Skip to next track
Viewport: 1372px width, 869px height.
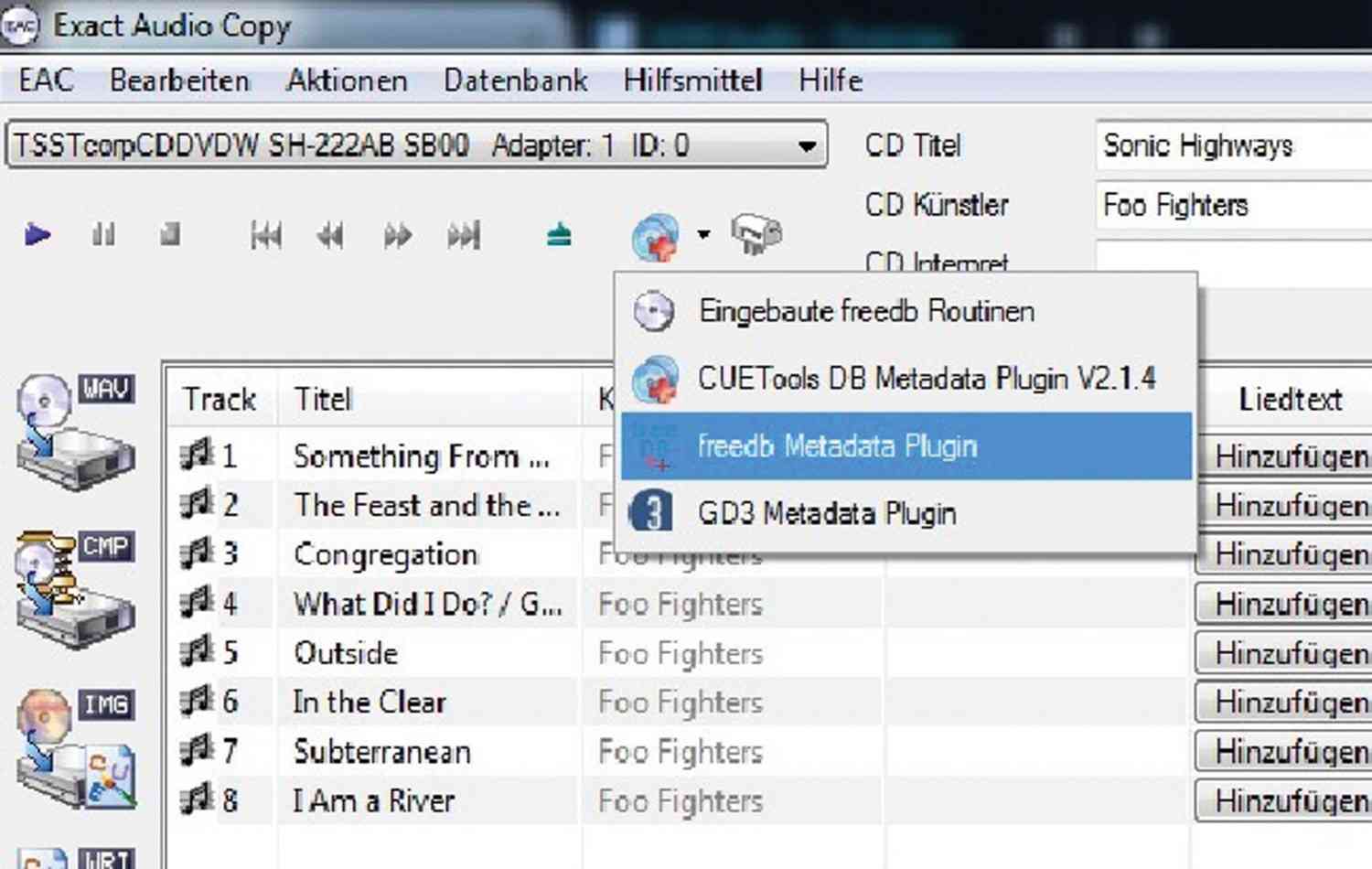464,236
